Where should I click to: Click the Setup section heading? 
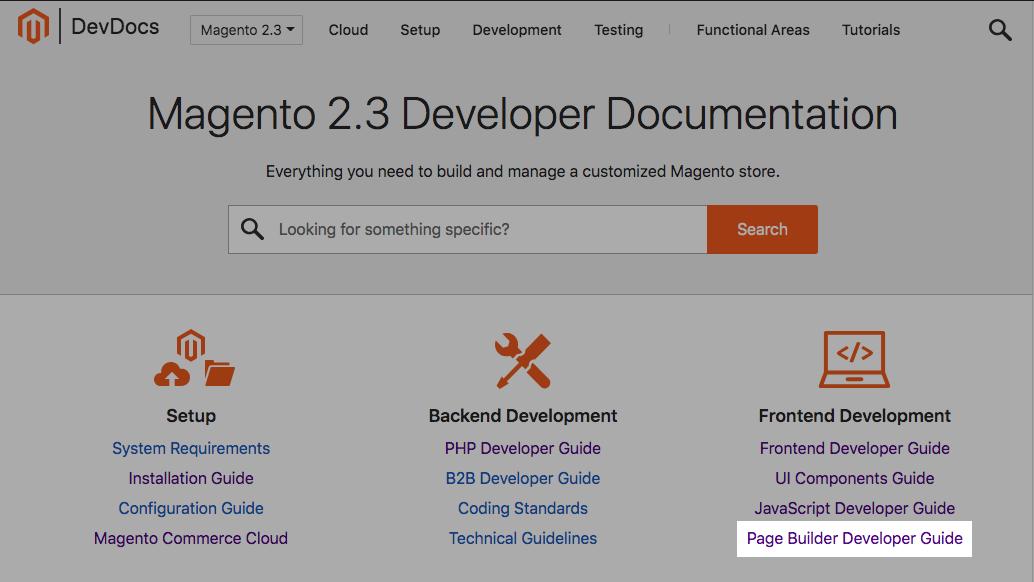191,416
